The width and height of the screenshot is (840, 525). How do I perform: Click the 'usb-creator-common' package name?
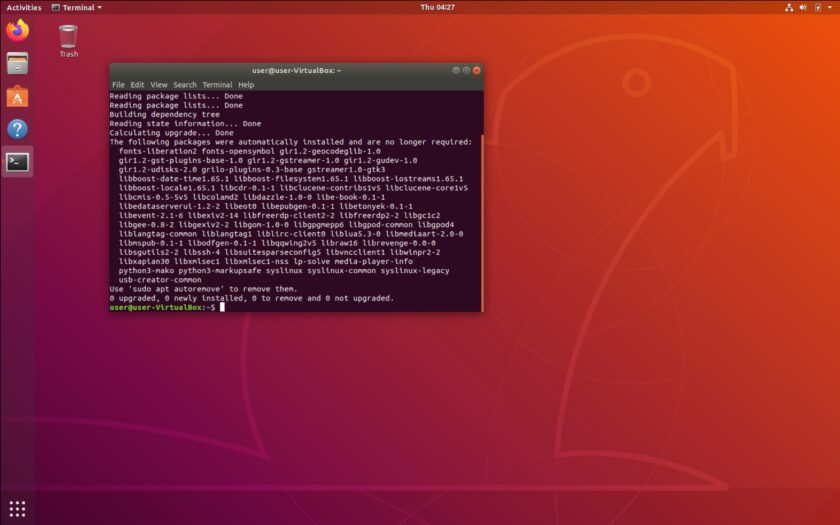[160, 280]
